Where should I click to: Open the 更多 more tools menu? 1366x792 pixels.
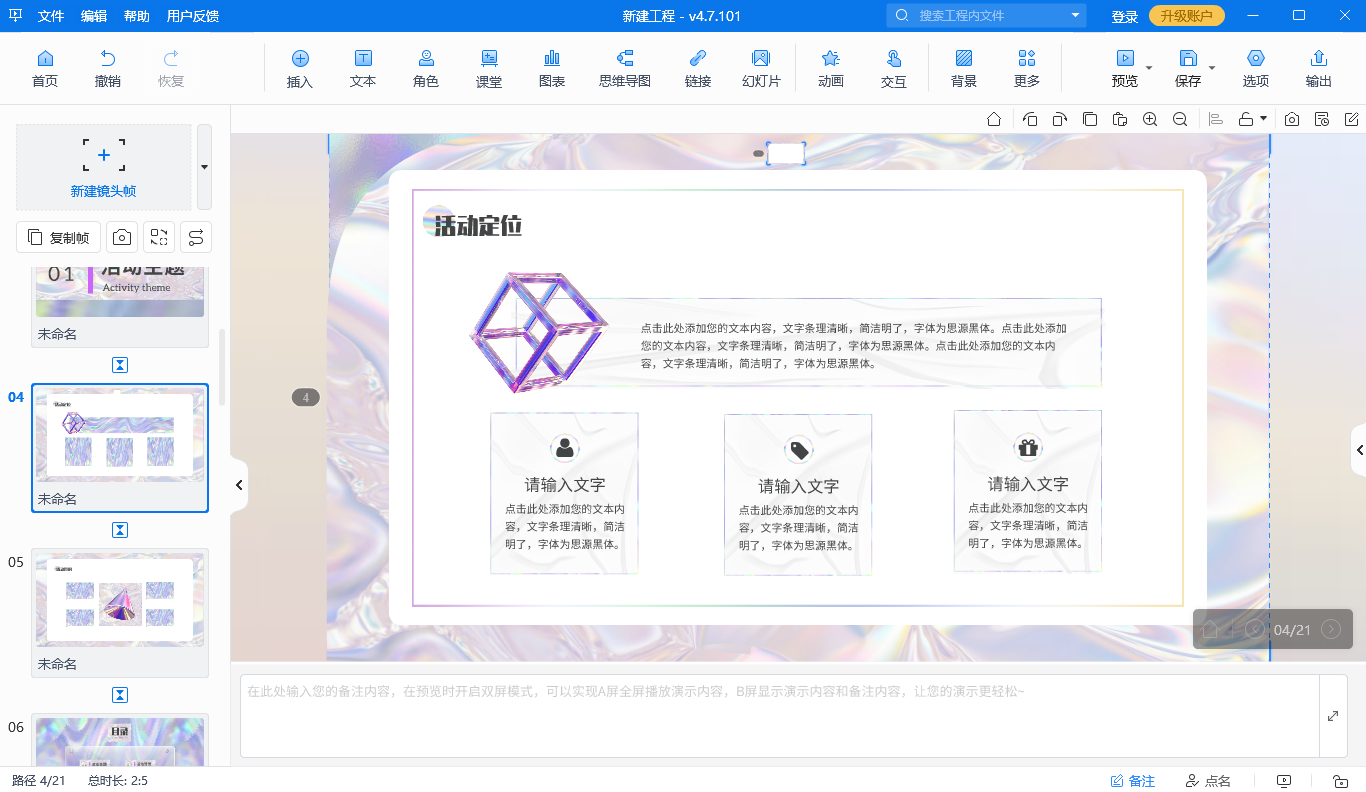click(x=1027, y=69)
